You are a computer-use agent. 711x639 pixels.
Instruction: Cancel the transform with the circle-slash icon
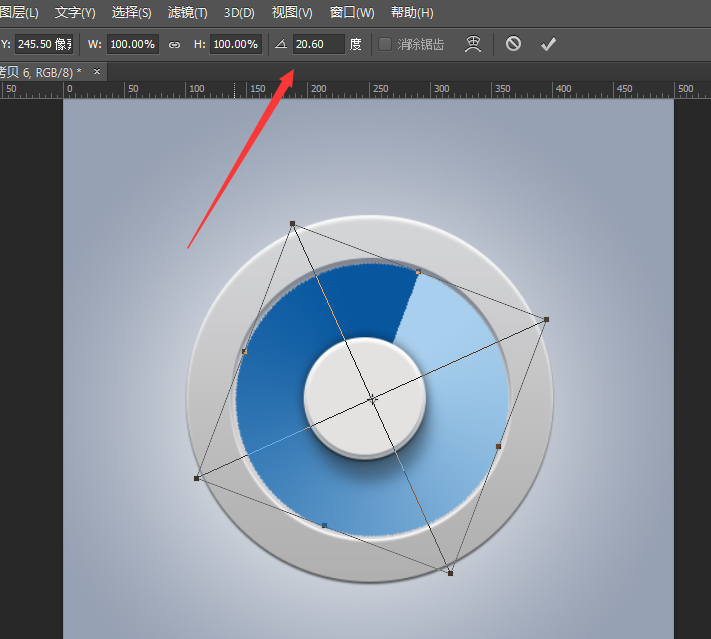(513, 44)
